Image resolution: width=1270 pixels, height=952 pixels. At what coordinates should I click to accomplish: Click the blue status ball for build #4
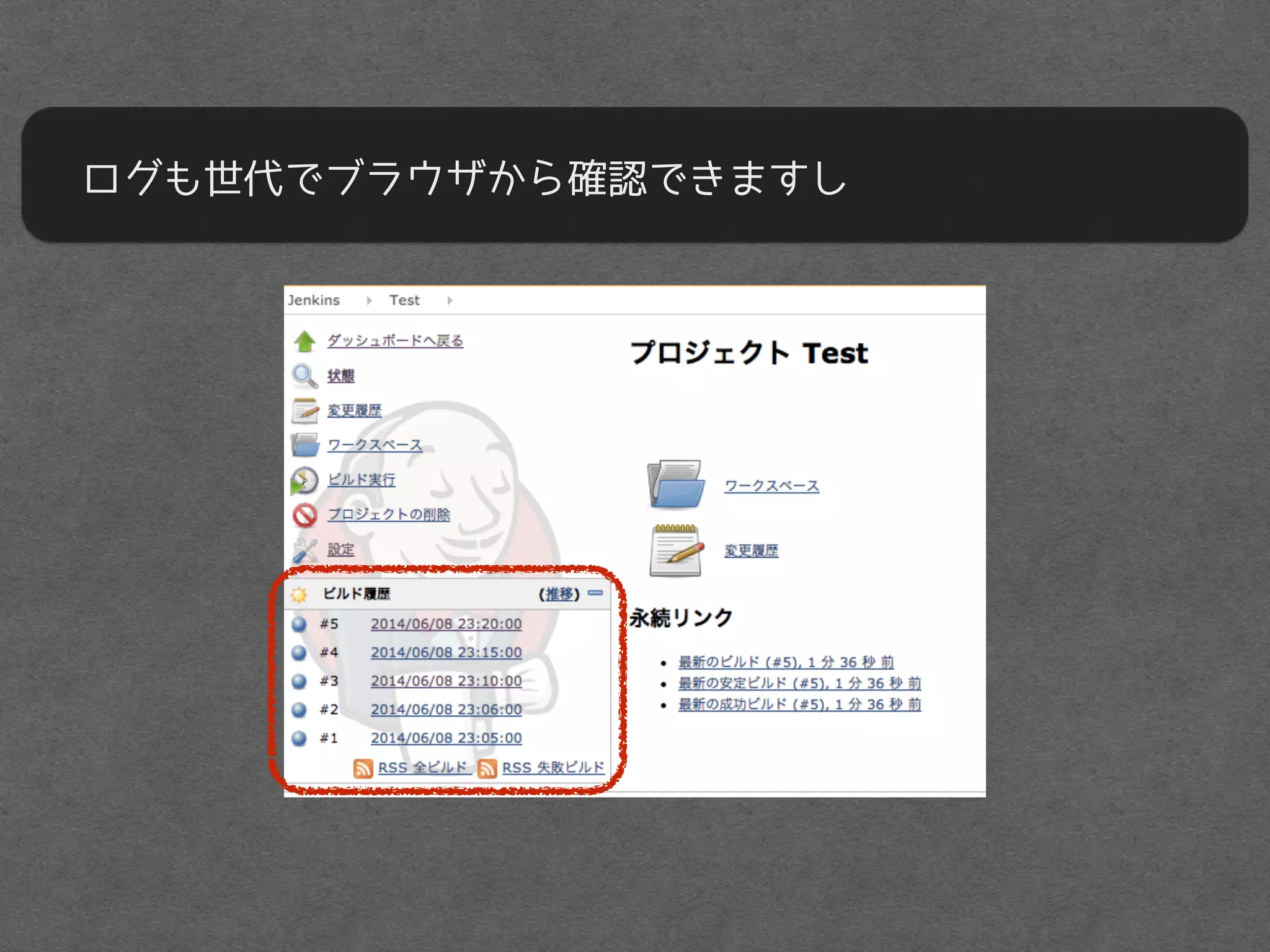click(x=299, y=653)
